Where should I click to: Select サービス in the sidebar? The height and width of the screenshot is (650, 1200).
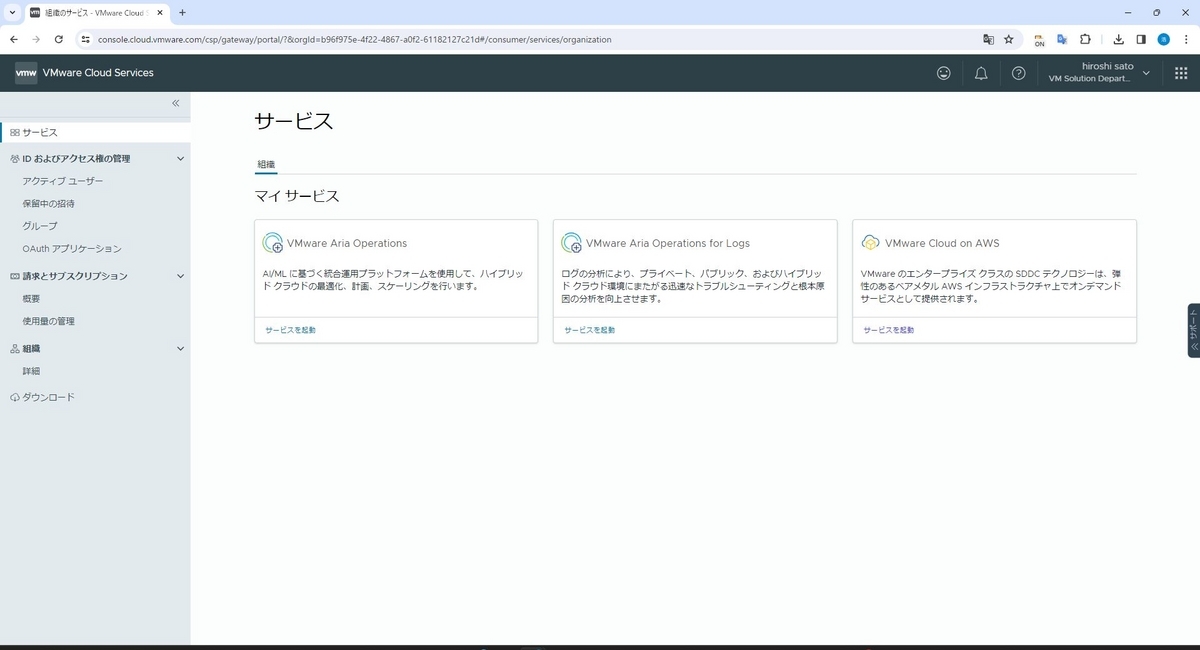(95, 132)
